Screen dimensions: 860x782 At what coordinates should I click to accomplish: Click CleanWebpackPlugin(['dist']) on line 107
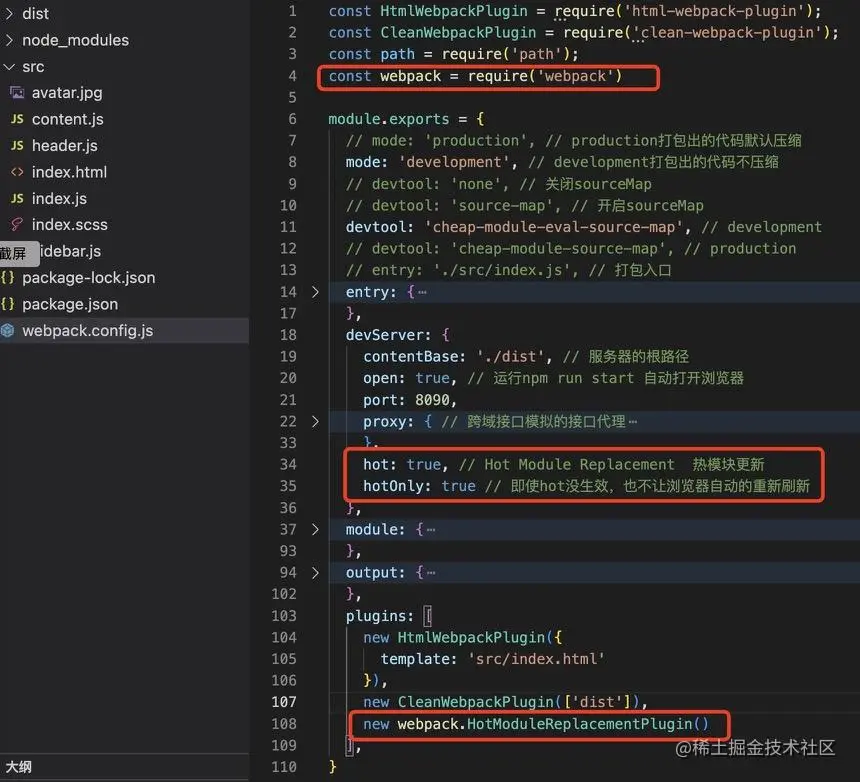click(x=518, y=702)
